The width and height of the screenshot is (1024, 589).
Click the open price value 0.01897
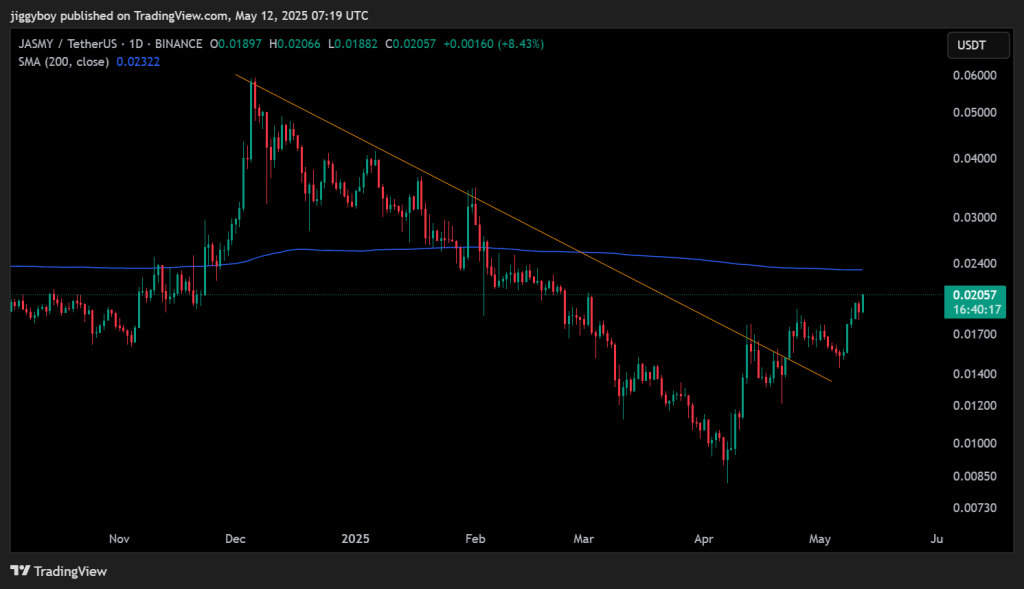[240, 44]
